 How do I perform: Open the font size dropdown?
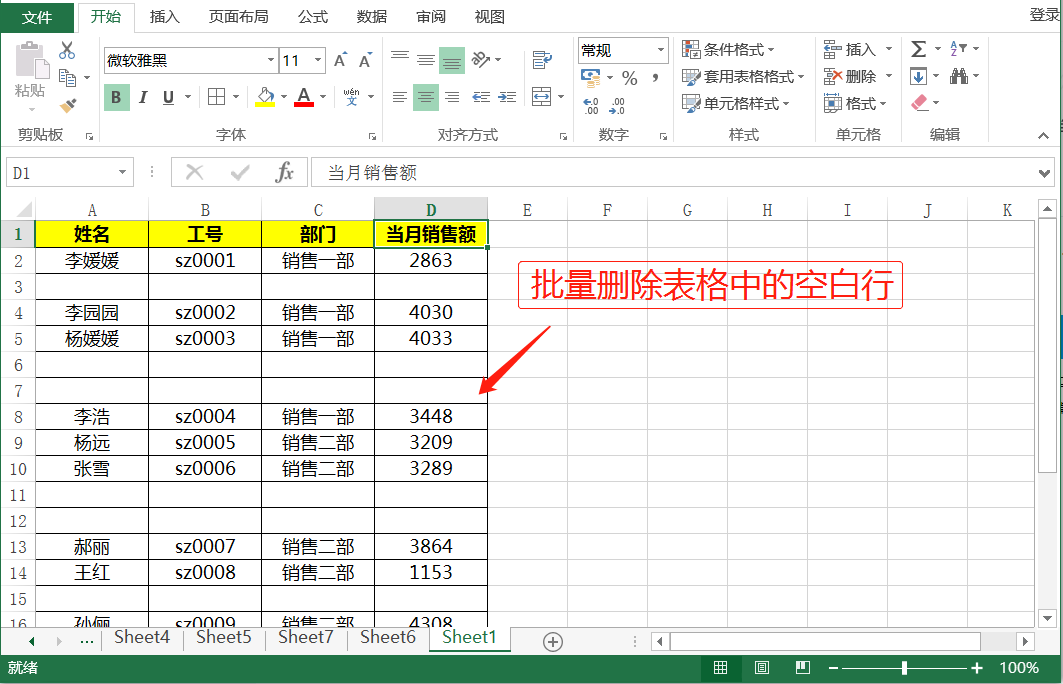318,60
